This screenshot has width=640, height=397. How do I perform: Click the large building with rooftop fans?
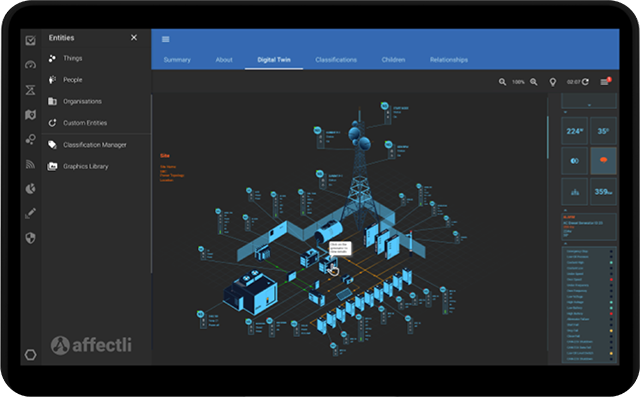pos(251,292)
